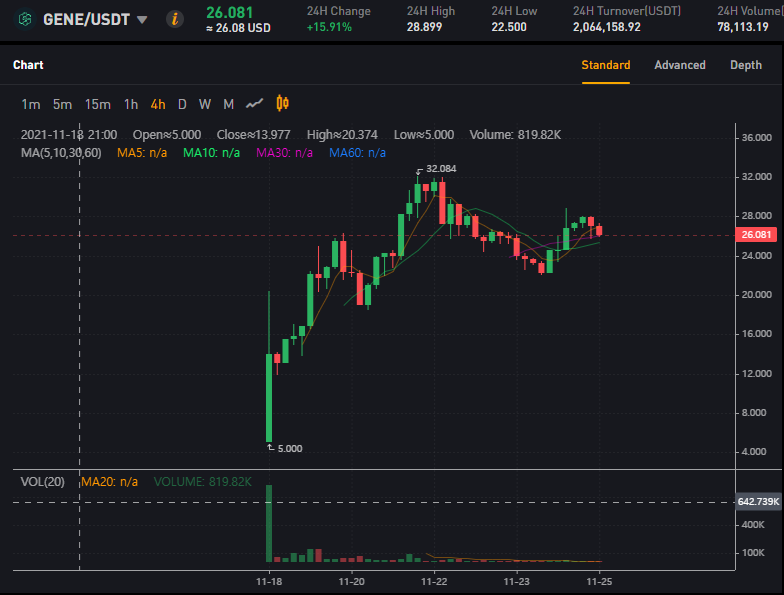Viewport: 784px width, 595px height.
Task: Click the ≈ 26.08 USD conversion text
Action: pyautogui.click(x=238, y=28)
